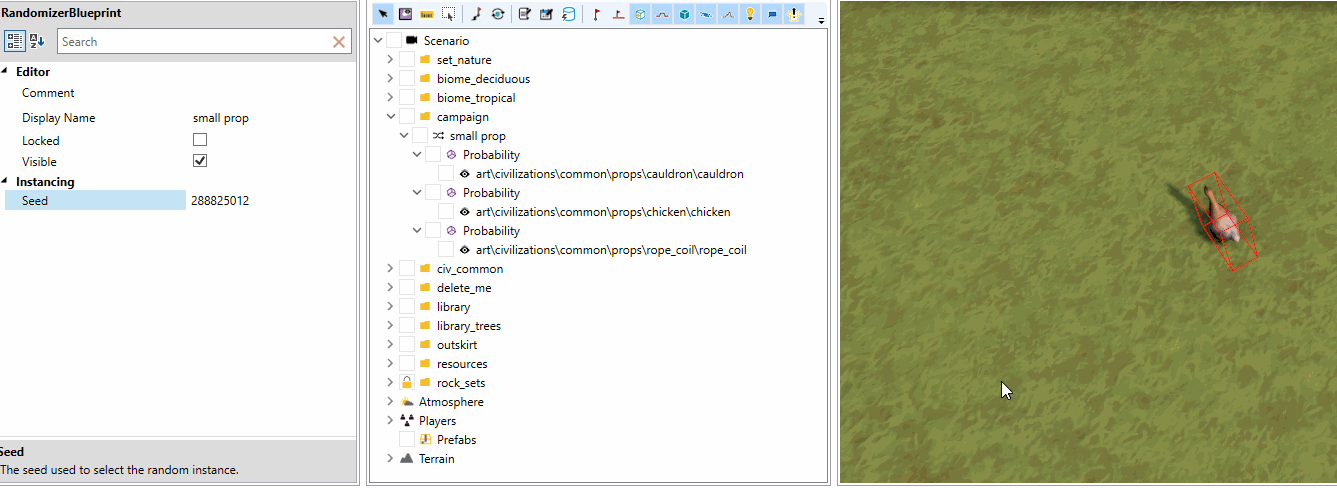
Task: Select the resources folder
Action: click(462, 364)
